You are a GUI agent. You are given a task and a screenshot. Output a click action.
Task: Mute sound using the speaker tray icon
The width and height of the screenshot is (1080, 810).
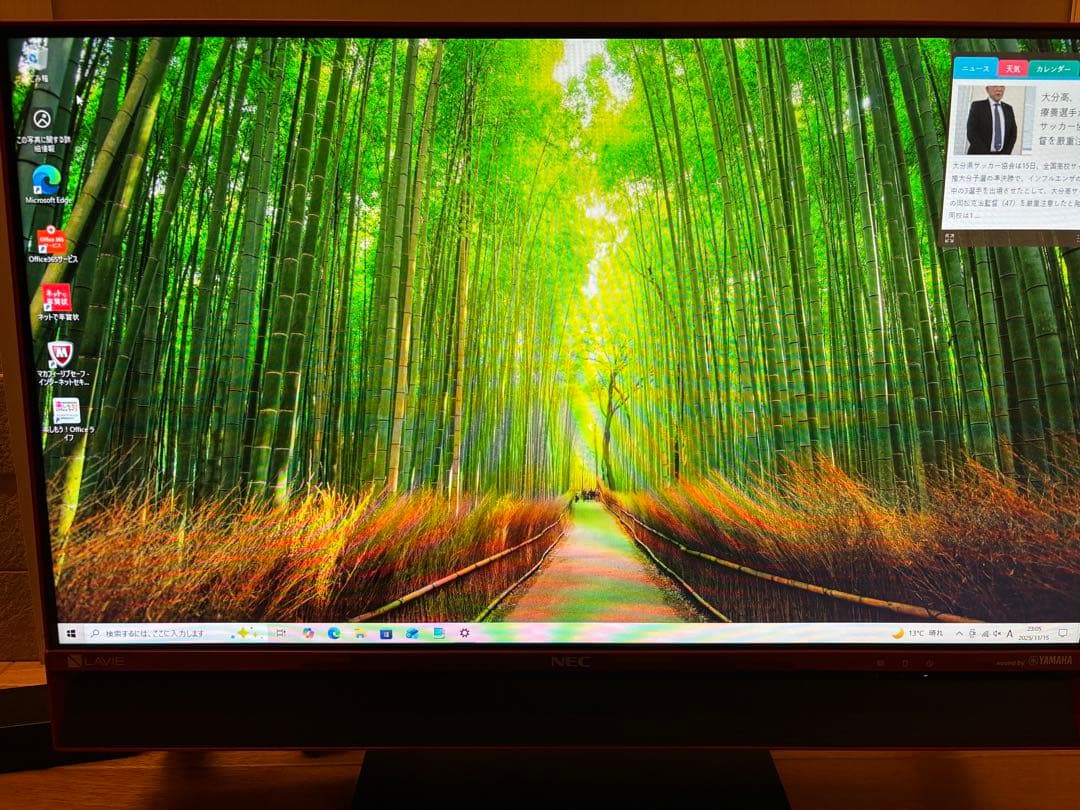click(997, 634)
